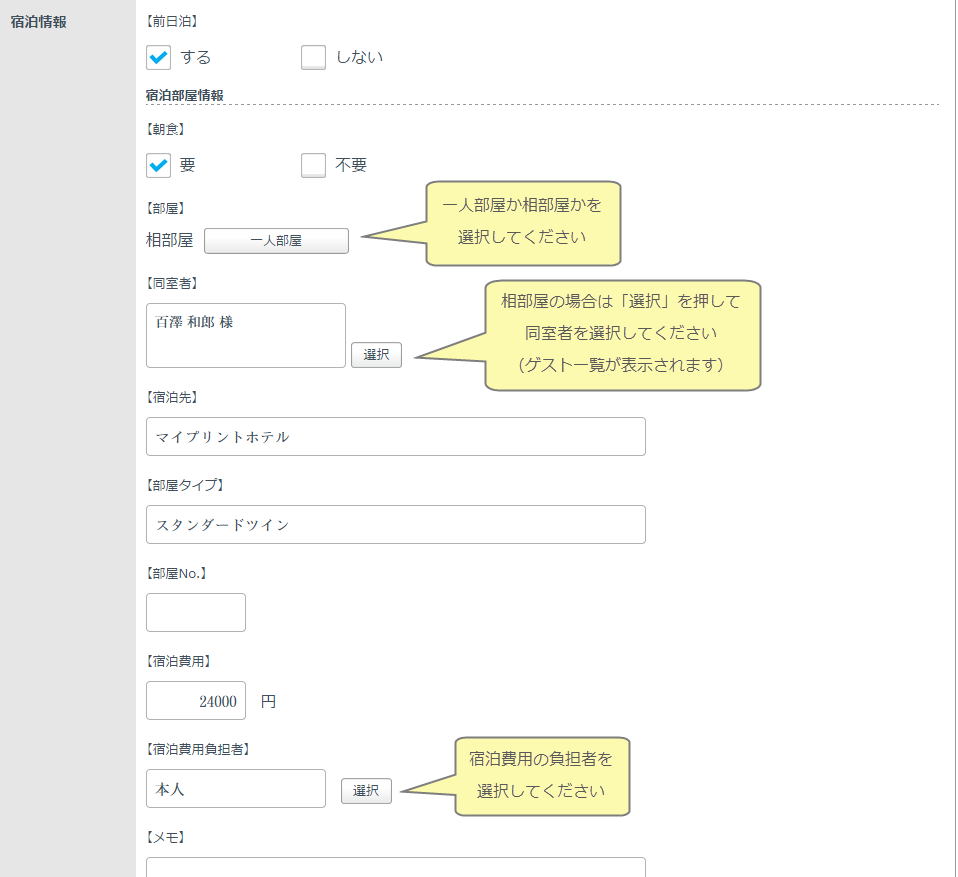Open 選択 for 宿泊費用負担者
The height and width of the screenshot is (877, 958).
tap(366, 791)
